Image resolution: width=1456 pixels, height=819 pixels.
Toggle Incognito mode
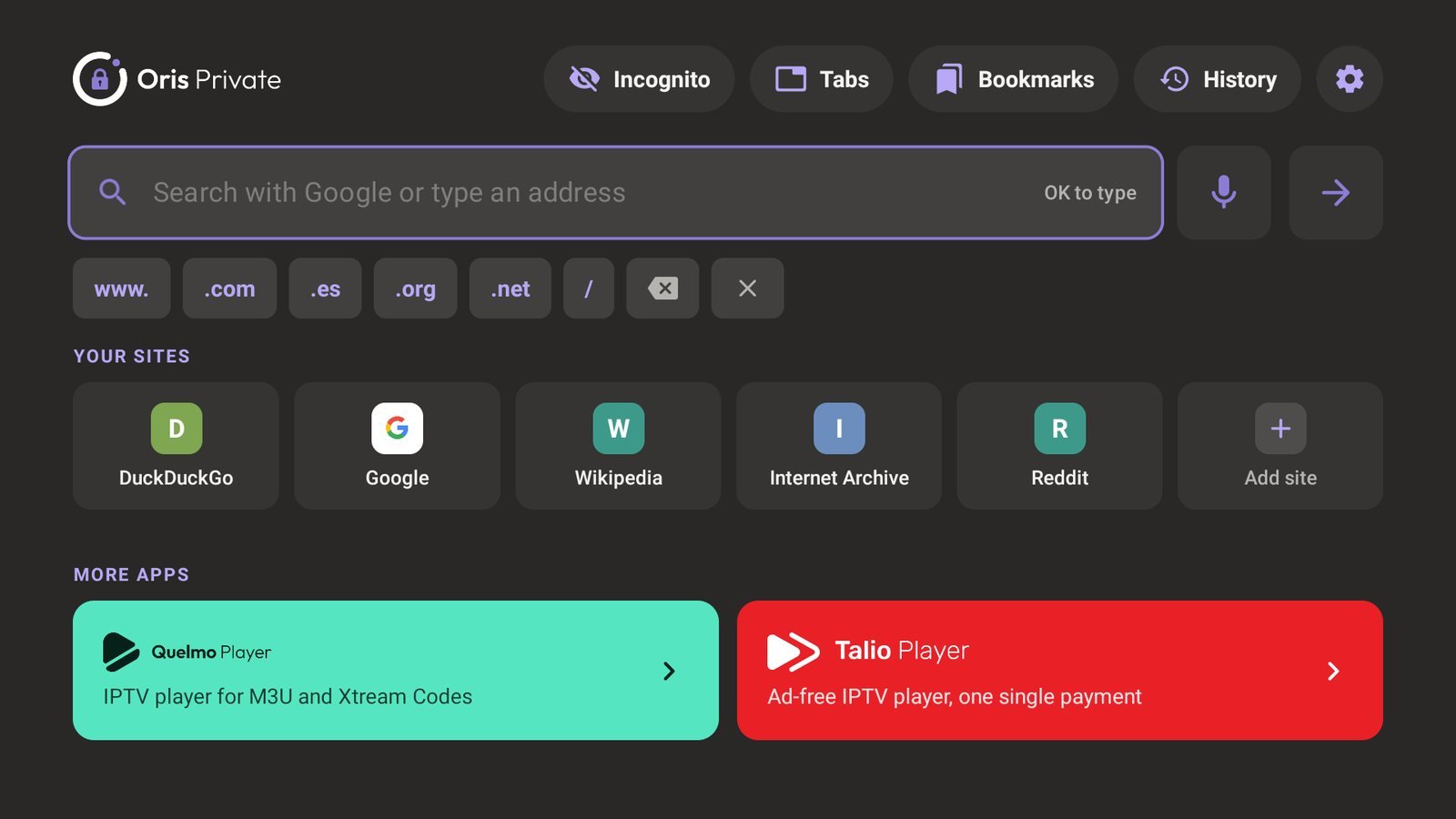click(x=639, y=79)
